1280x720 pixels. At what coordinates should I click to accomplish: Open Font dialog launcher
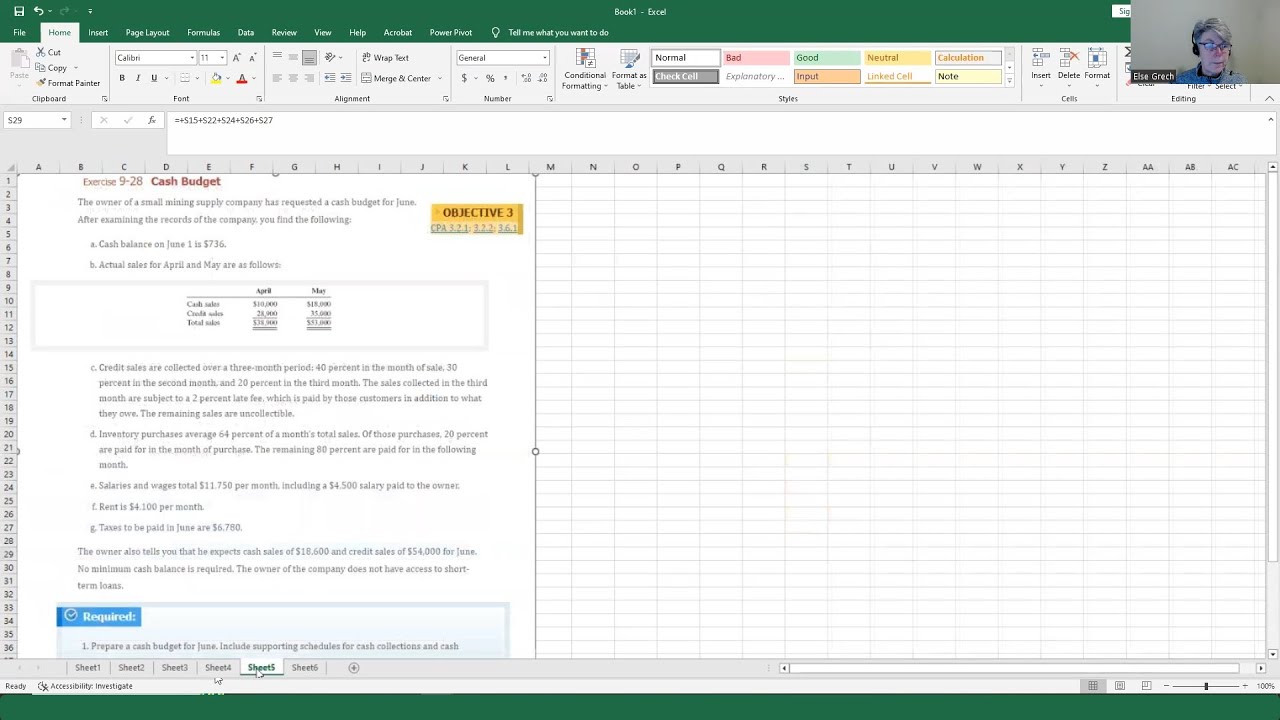tap(259, 99)
